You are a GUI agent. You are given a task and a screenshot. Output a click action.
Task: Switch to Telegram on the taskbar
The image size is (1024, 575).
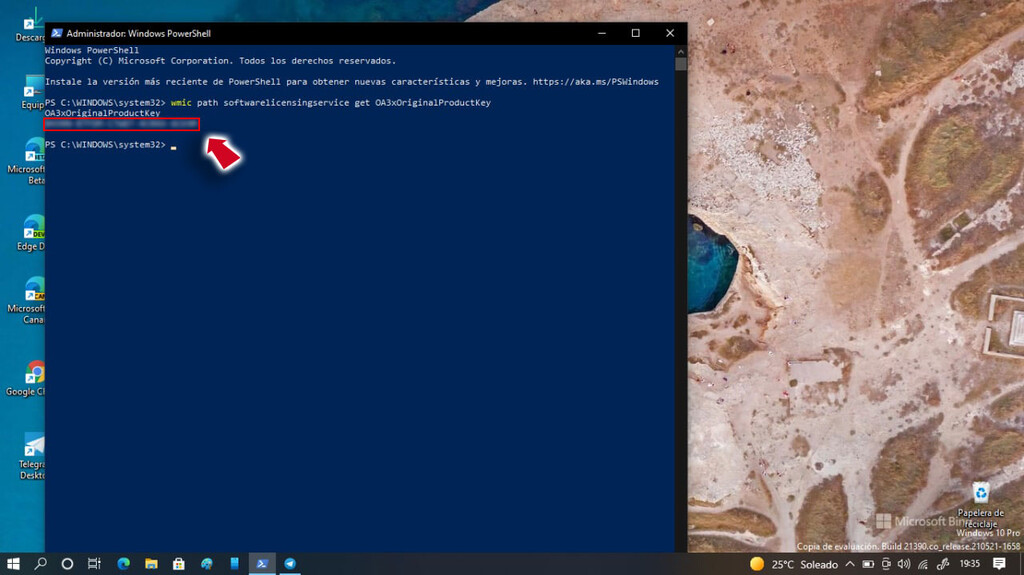[290, 563]
